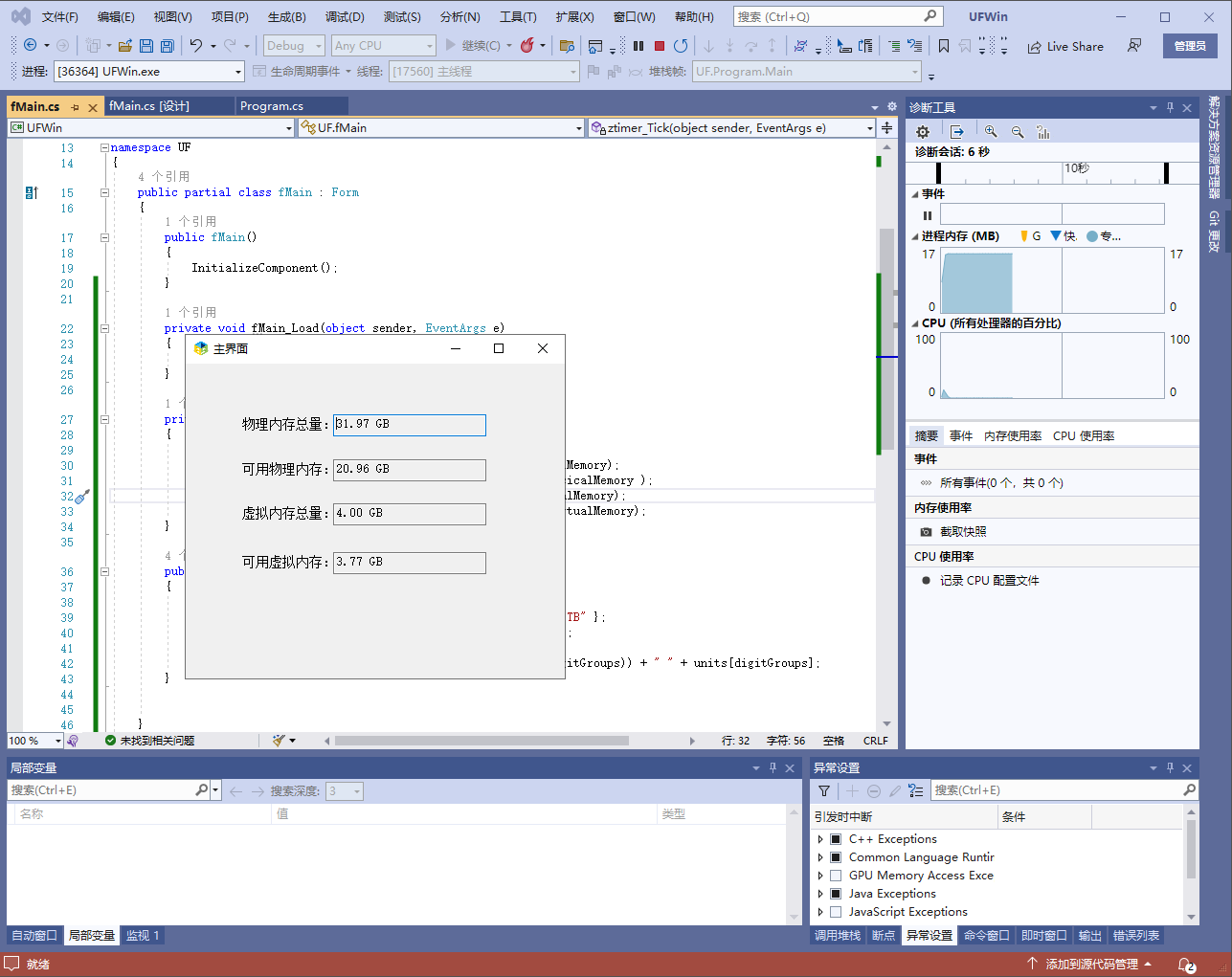Viewport: 1232px width, 977px height.
Task: Click the Open file folder icon
Action: click(x=125, y=46)
